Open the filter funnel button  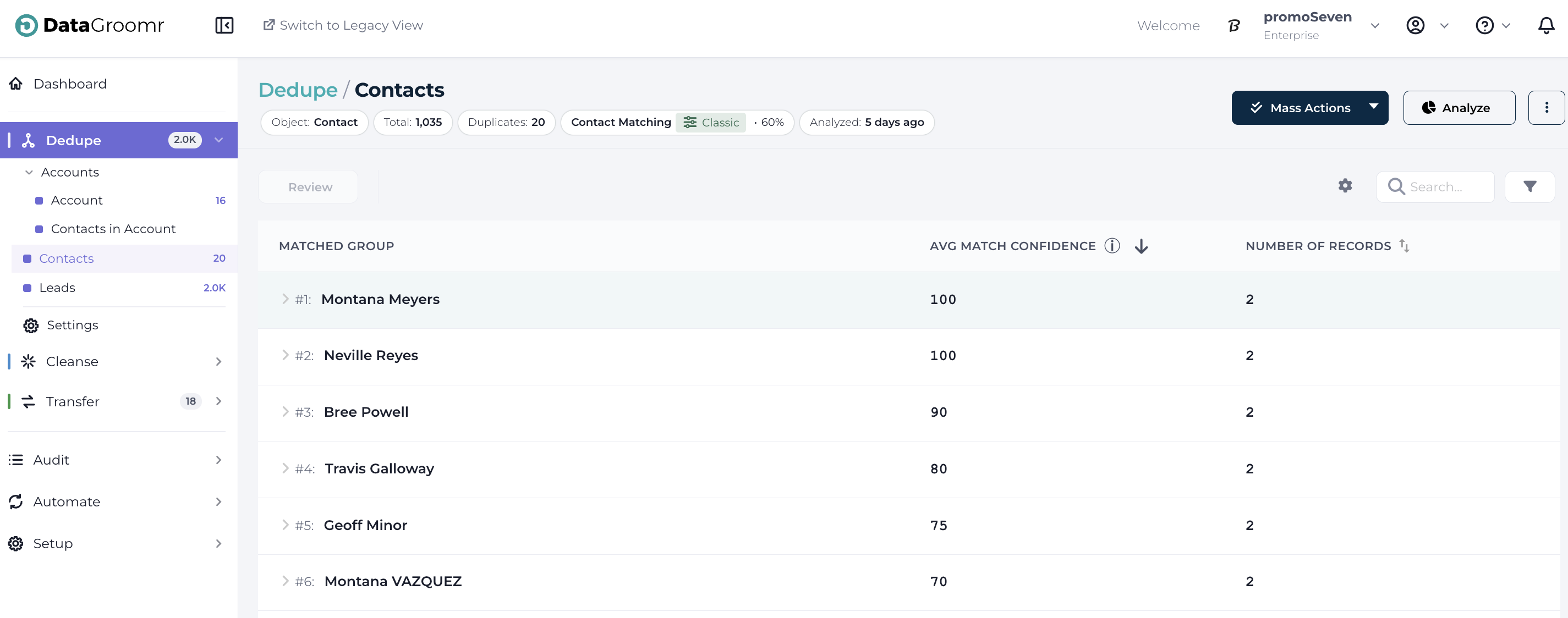pos(1529,187)
